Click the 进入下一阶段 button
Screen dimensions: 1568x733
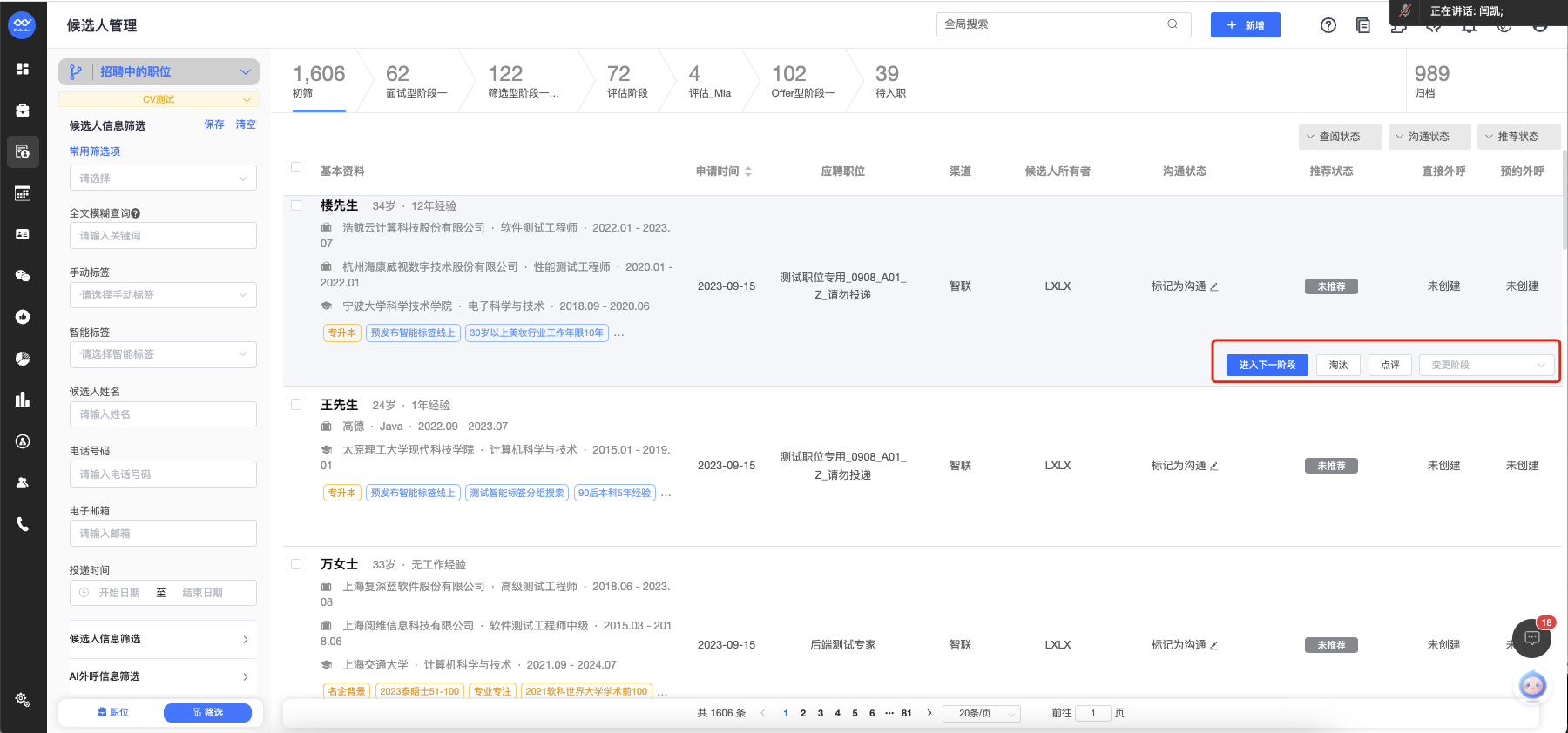tap(1267, 365)
